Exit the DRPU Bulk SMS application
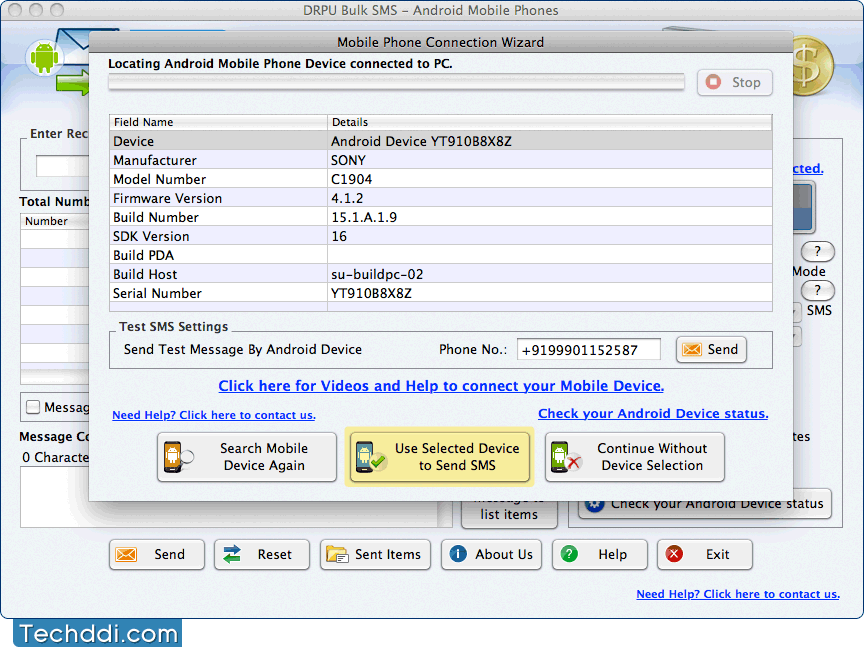Viewport: 864px width, 647px height. click(705, 554)
